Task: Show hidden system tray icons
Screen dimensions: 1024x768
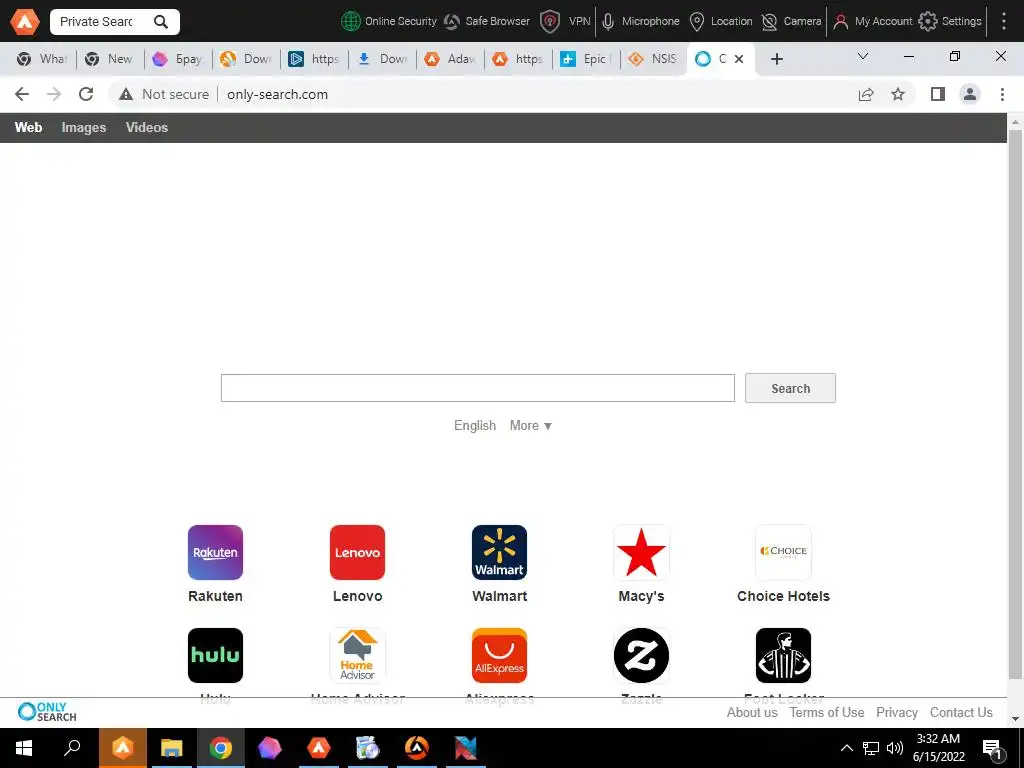Action: coord(846,748)
